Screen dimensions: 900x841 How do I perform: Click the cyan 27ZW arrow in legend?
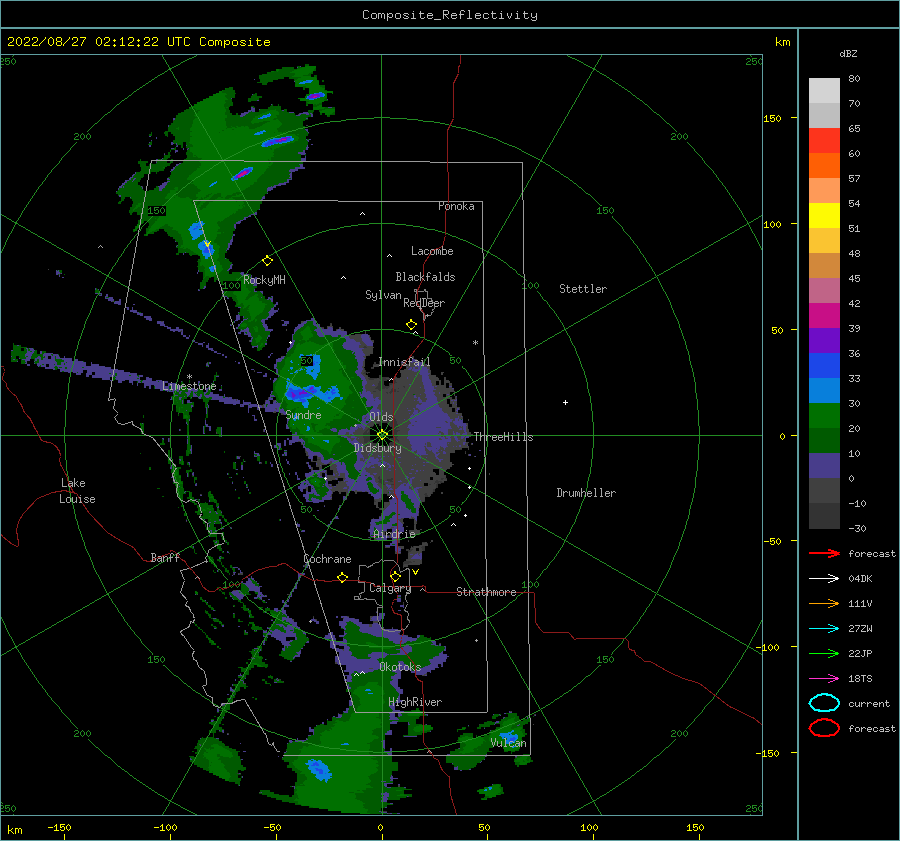coord(824,629)
